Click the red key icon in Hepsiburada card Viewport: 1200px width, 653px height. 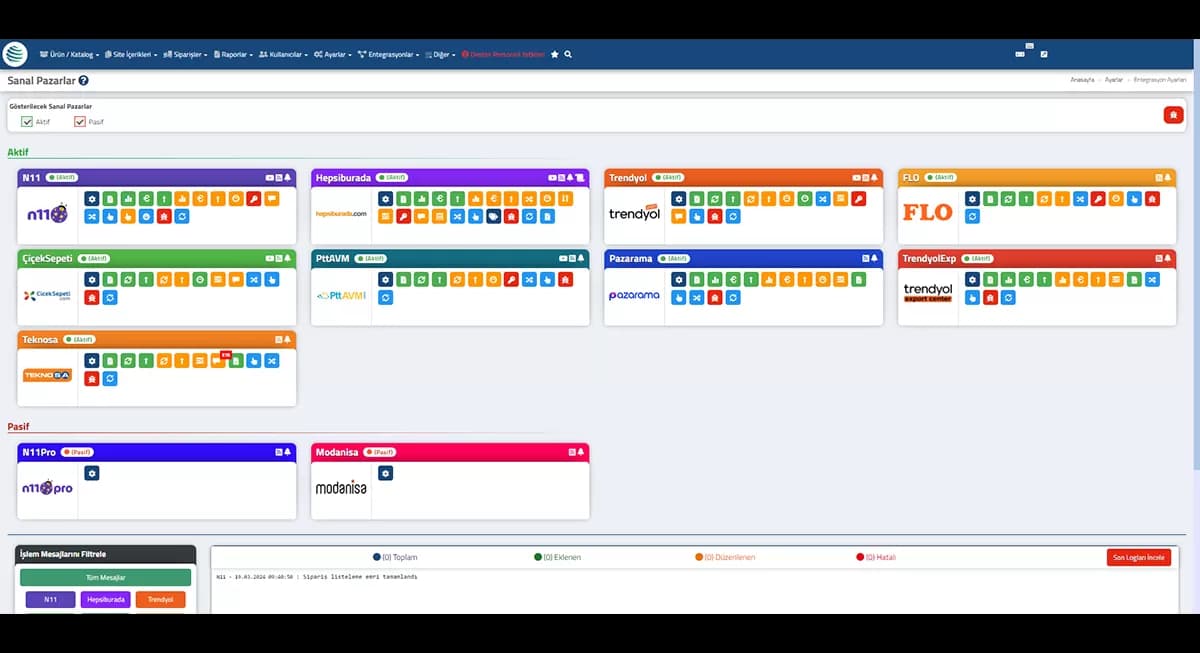403,216
